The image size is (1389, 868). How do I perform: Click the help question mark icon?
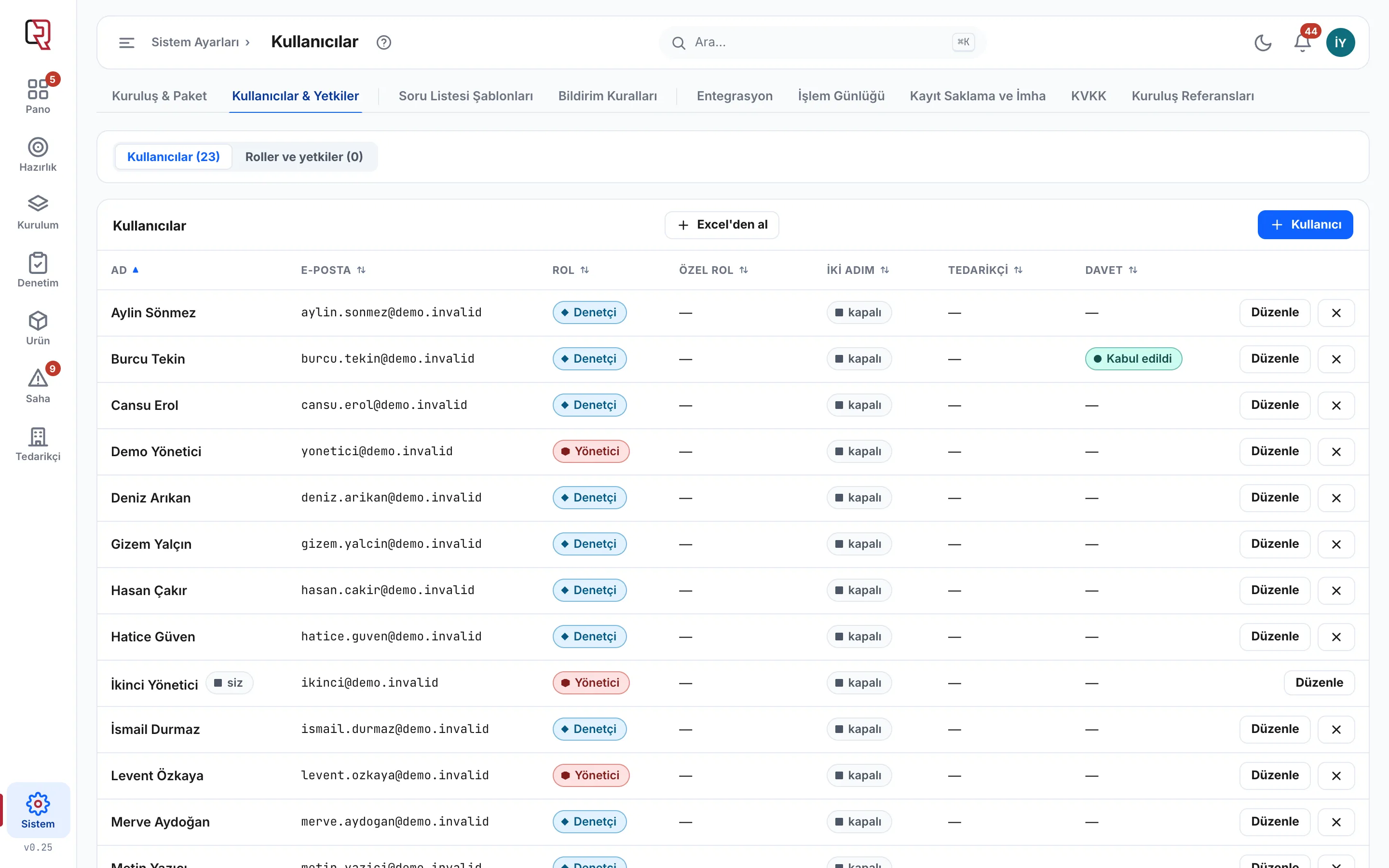384,42
